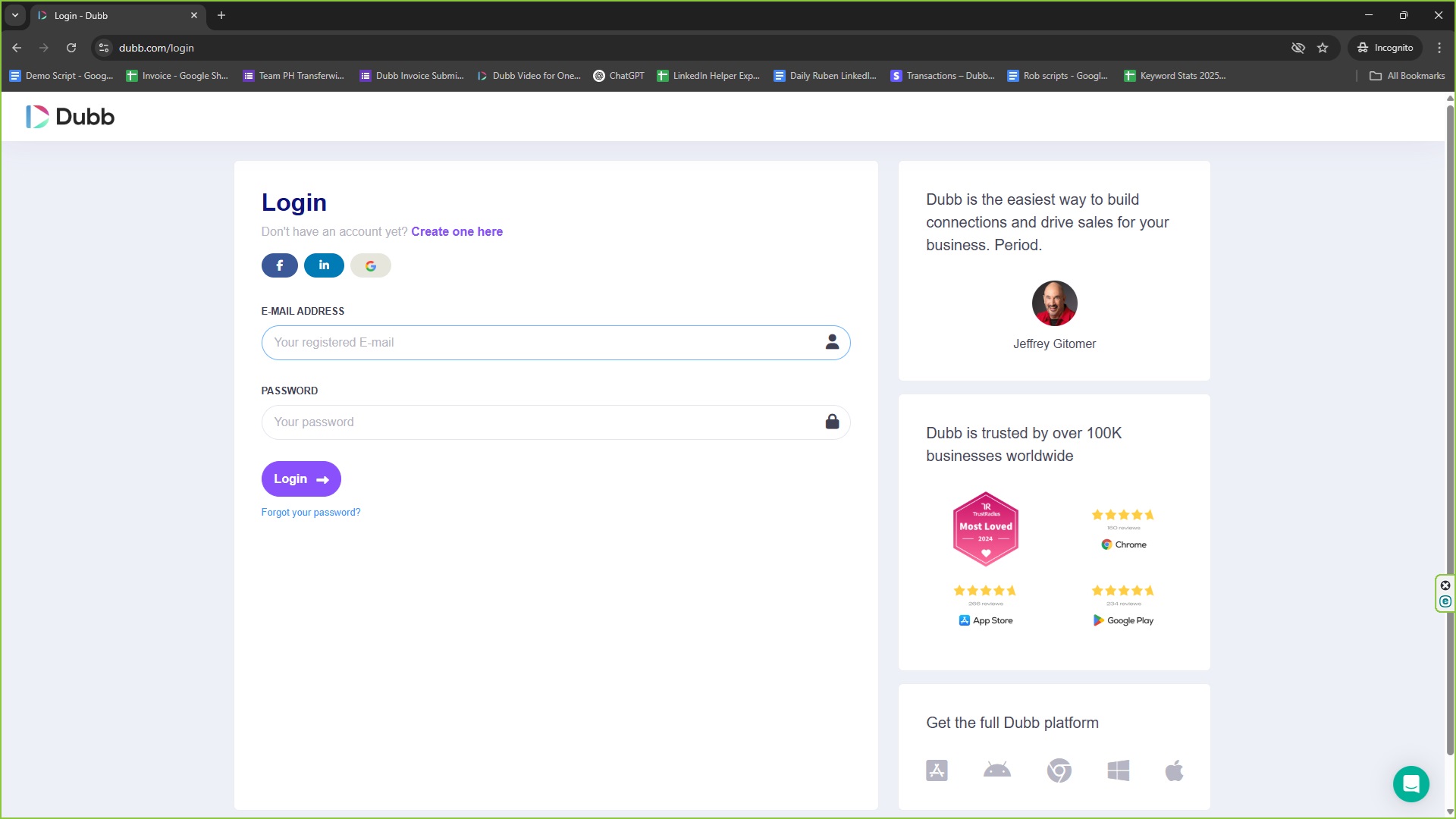Click the App Store reviews rating
Viewport: 1456px width, 819px height.
tap(985, 605)
